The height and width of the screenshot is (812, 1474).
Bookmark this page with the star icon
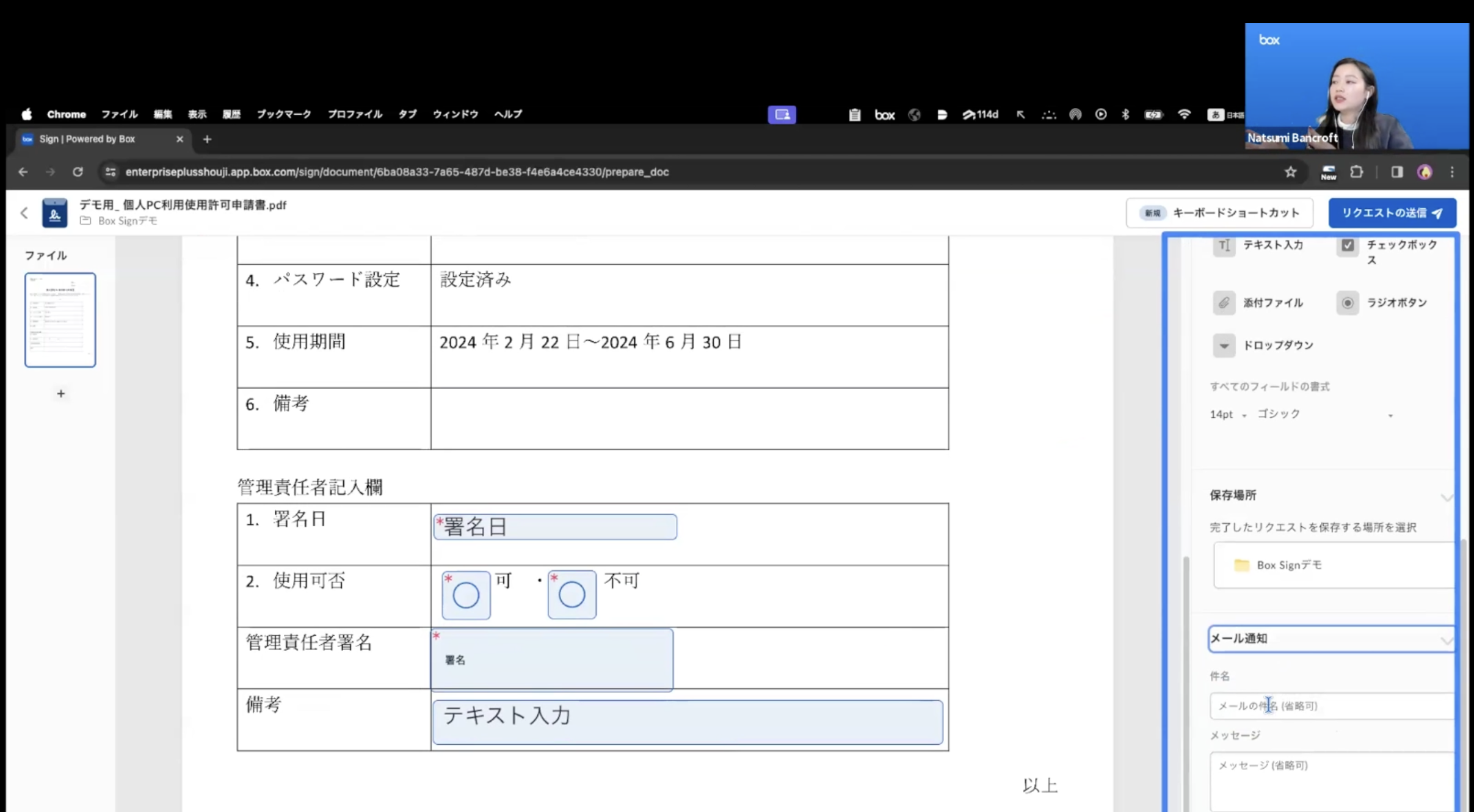coord(1290,172)
